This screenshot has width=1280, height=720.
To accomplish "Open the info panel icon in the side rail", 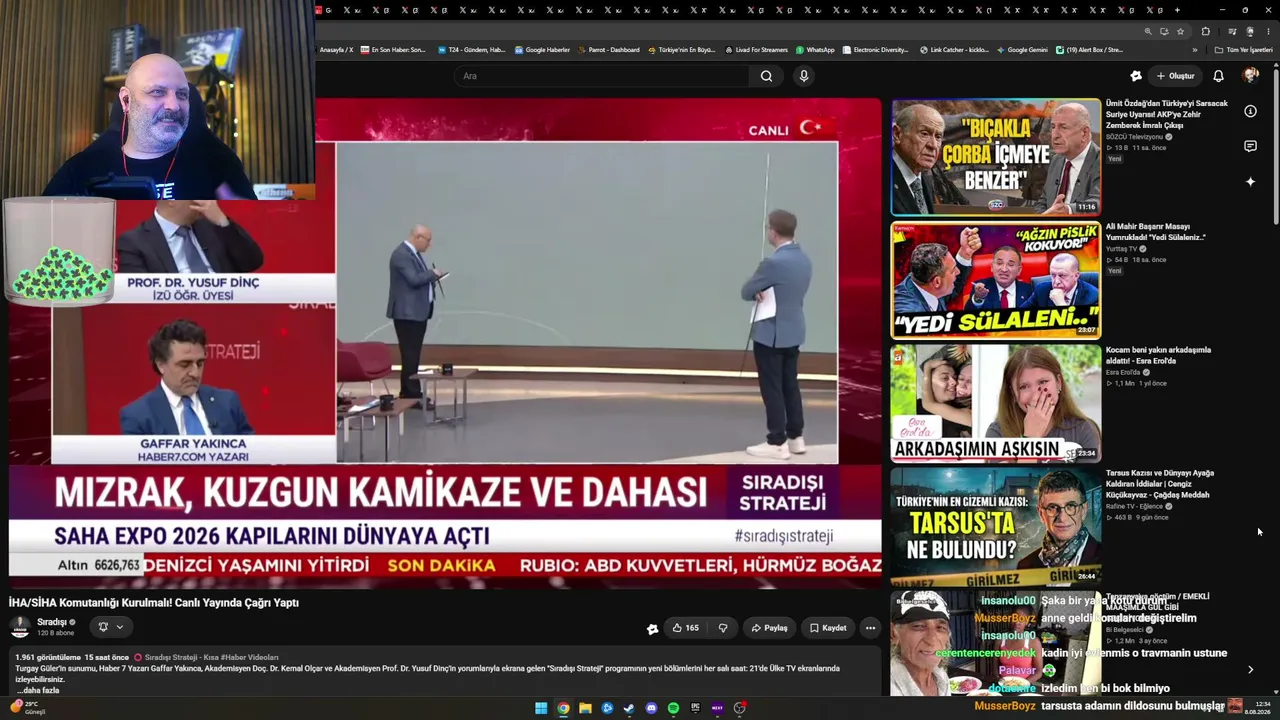I will tap(1250, 111).
